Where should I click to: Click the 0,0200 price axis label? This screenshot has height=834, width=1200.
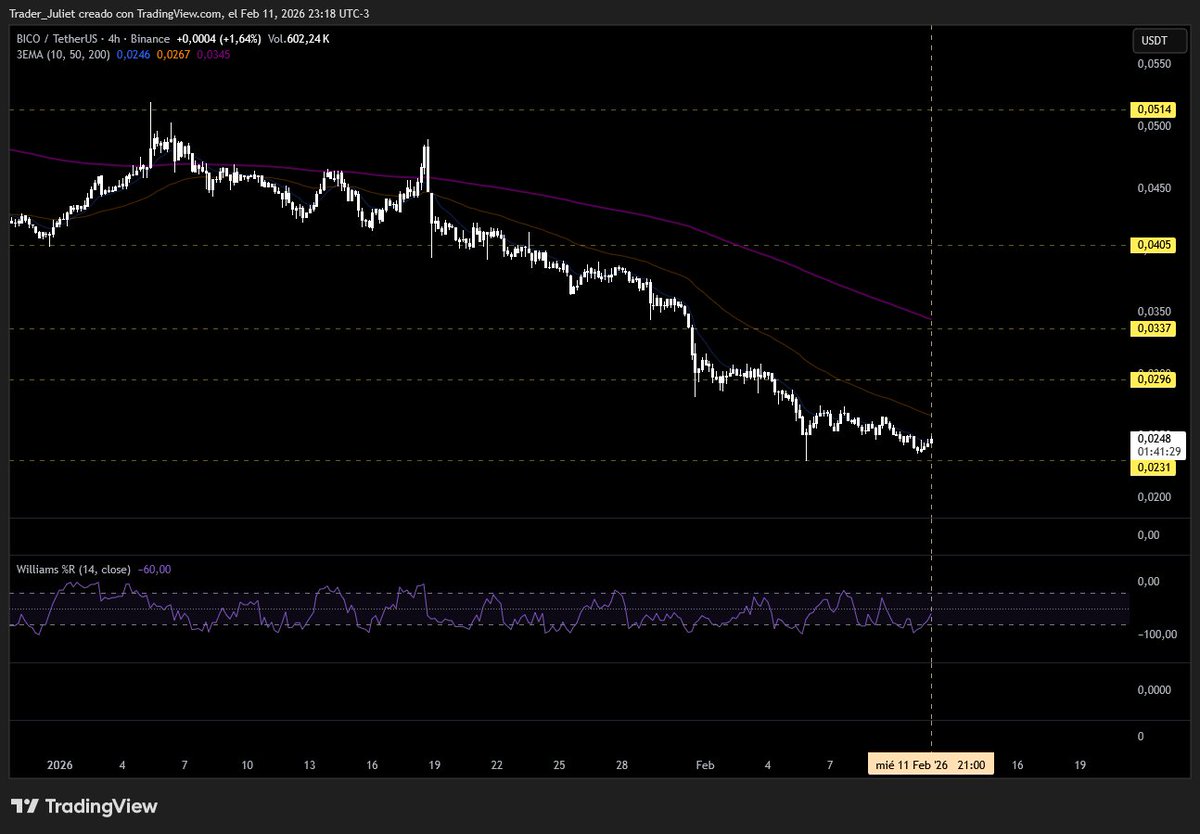pyautogui.click(x=1155, y=497)
